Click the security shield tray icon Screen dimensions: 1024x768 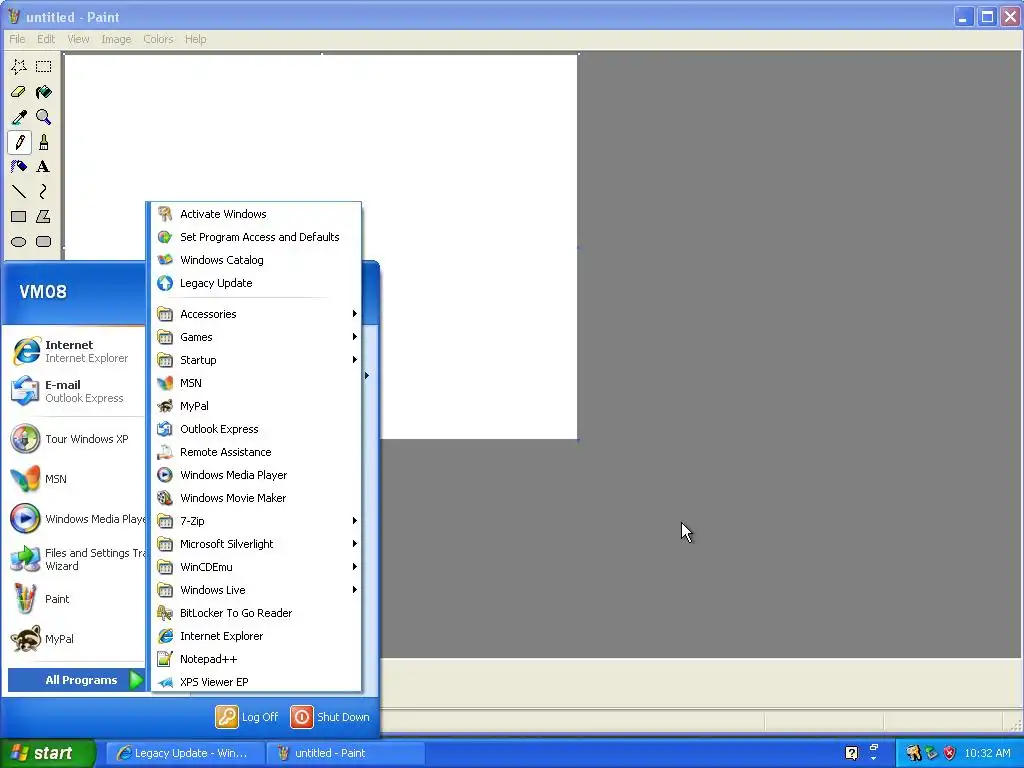pos(949,753)
